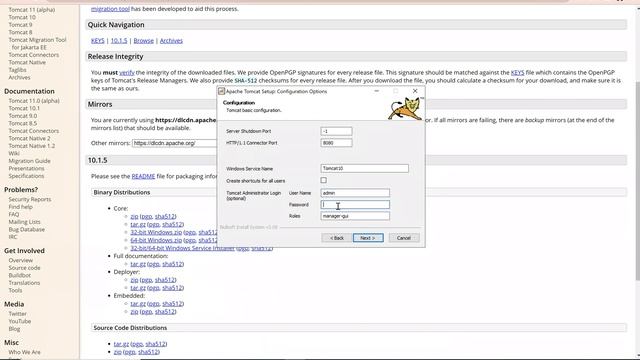The height and width of the screenshot is (360, 640).
Task: Open Tomcat Migration Tool for Jakarta EE
Action: point(37,43)
